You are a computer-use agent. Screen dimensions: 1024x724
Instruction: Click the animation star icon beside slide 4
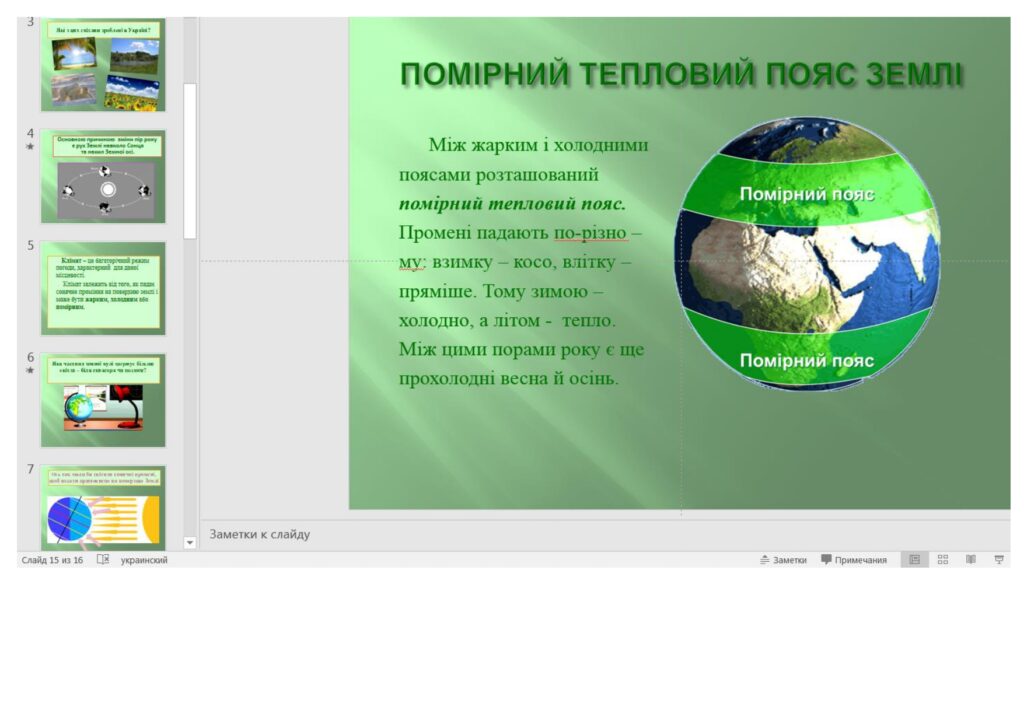coord(30,147)
